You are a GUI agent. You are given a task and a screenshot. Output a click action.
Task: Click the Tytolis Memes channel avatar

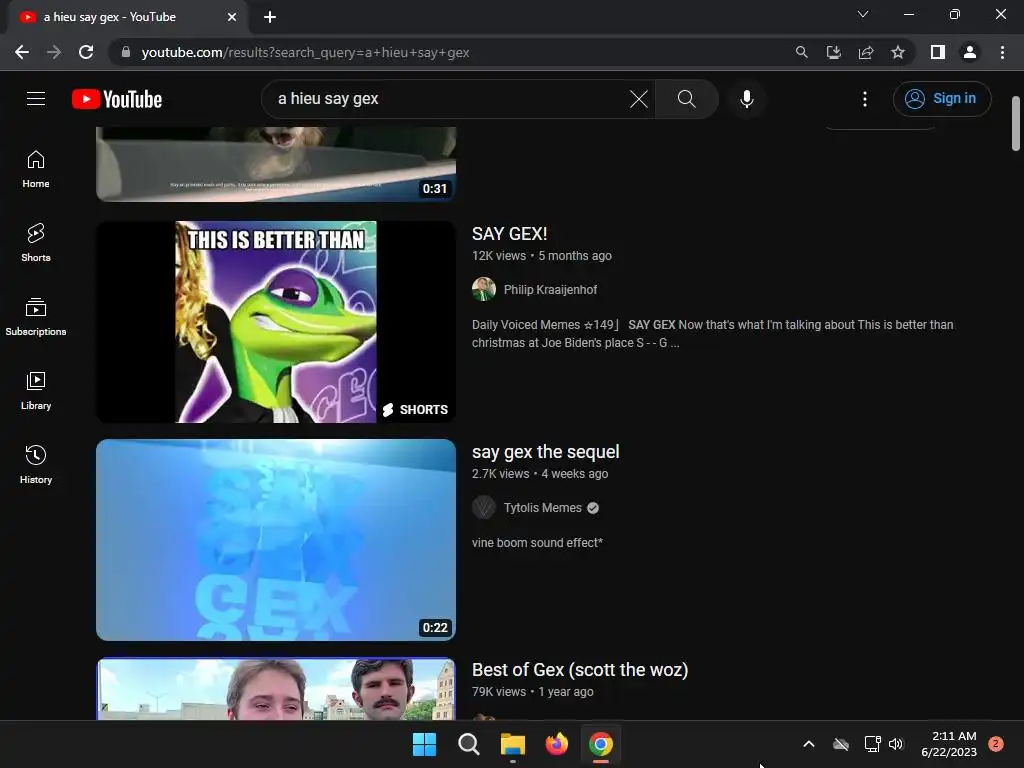[484, 507]
